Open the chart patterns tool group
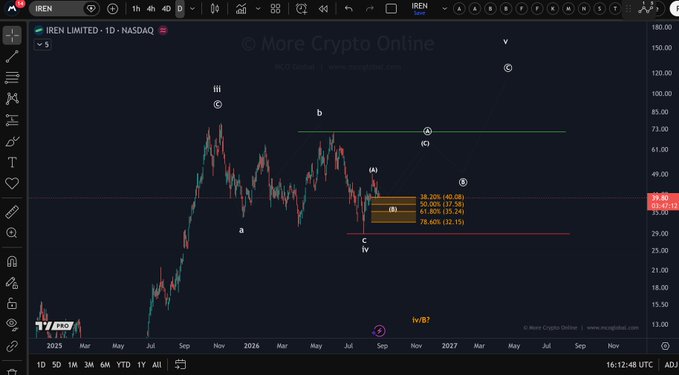679x375 pixels. [x=12, y=99]
